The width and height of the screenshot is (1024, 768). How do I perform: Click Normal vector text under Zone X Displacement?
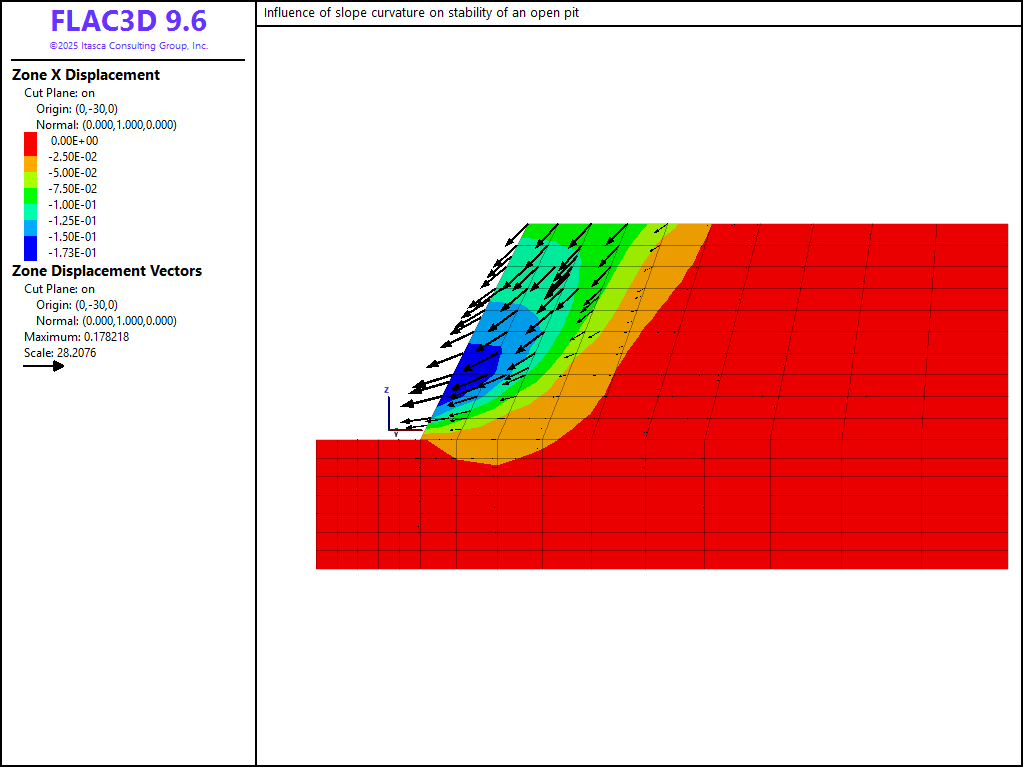coord(106,125)
